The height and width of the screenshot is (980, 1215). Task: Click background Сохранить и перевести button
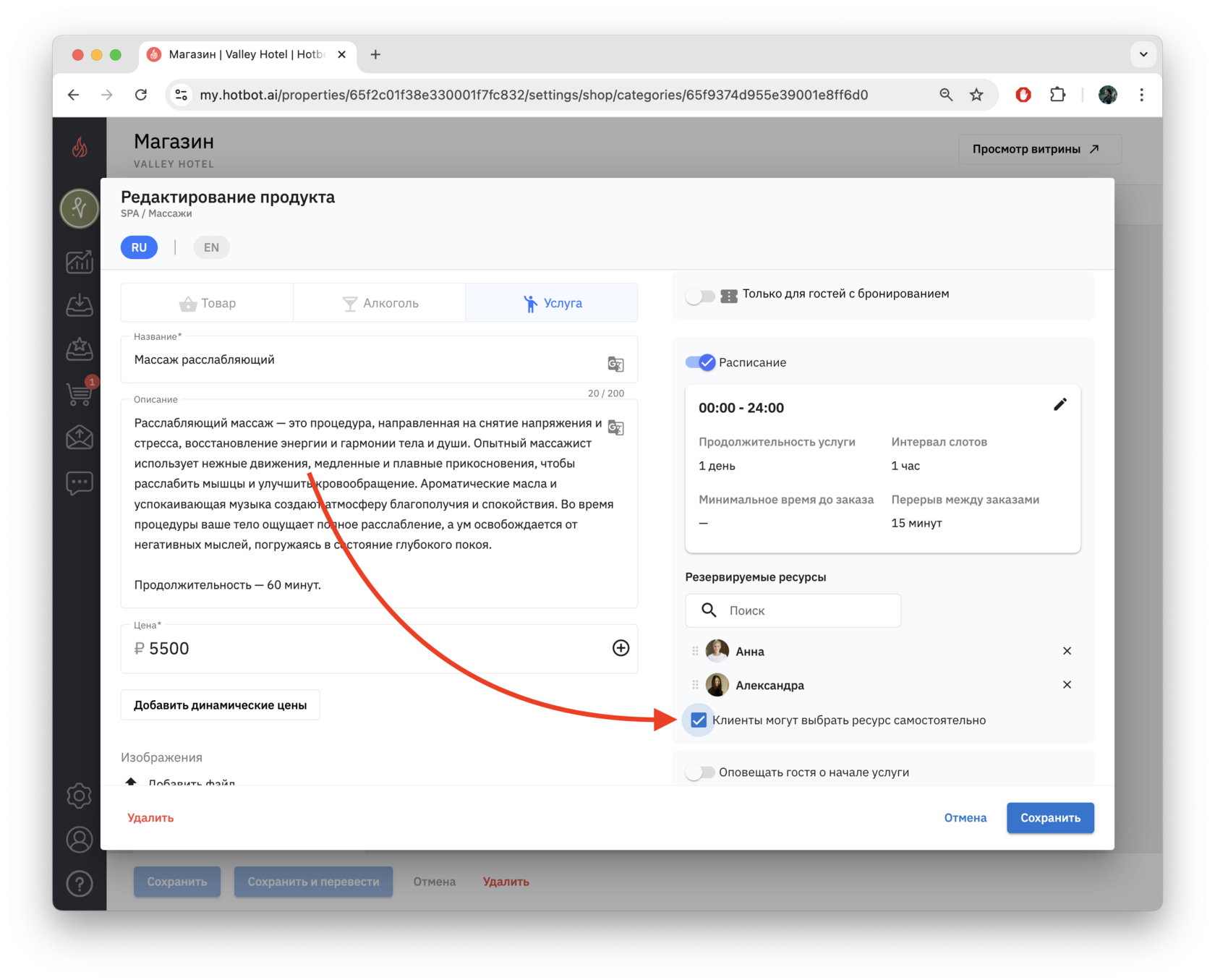click(x=313, y=882)
